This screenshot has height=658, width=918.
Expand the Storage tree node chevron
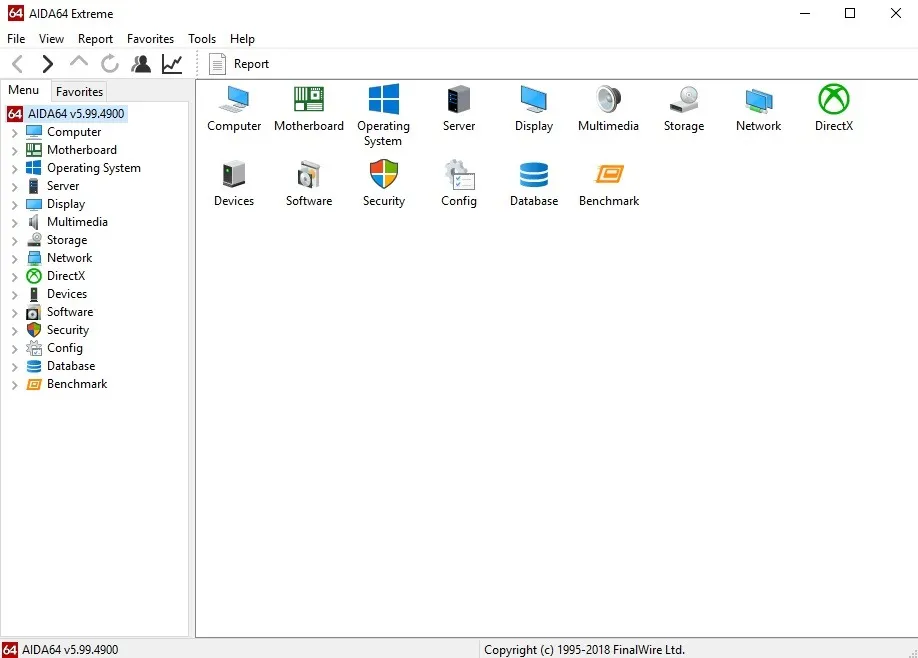click(x=15, y=241)
